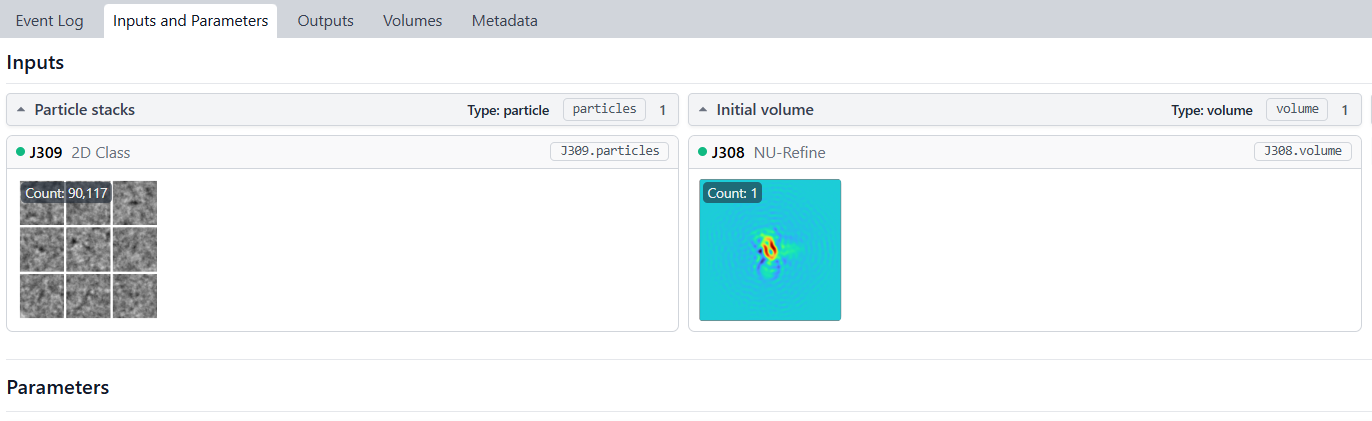
Task: Click the Count: 1 label
Action: [732, 193]
